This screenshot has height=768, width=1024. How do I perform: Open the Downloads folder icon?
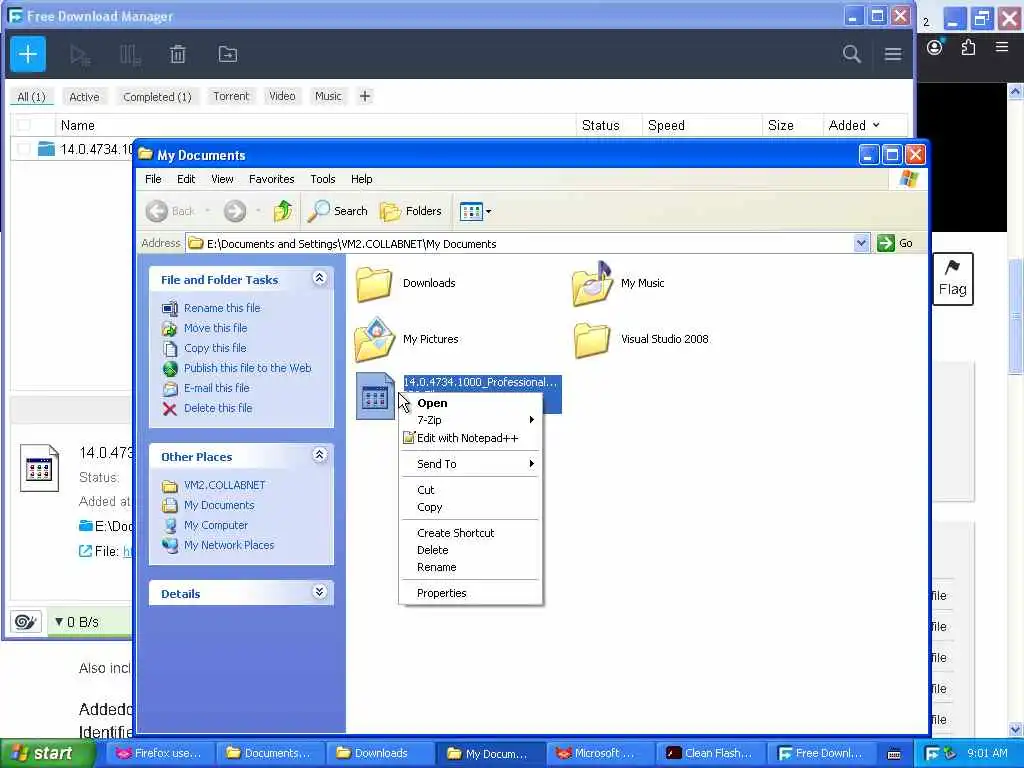click(374, 284)
